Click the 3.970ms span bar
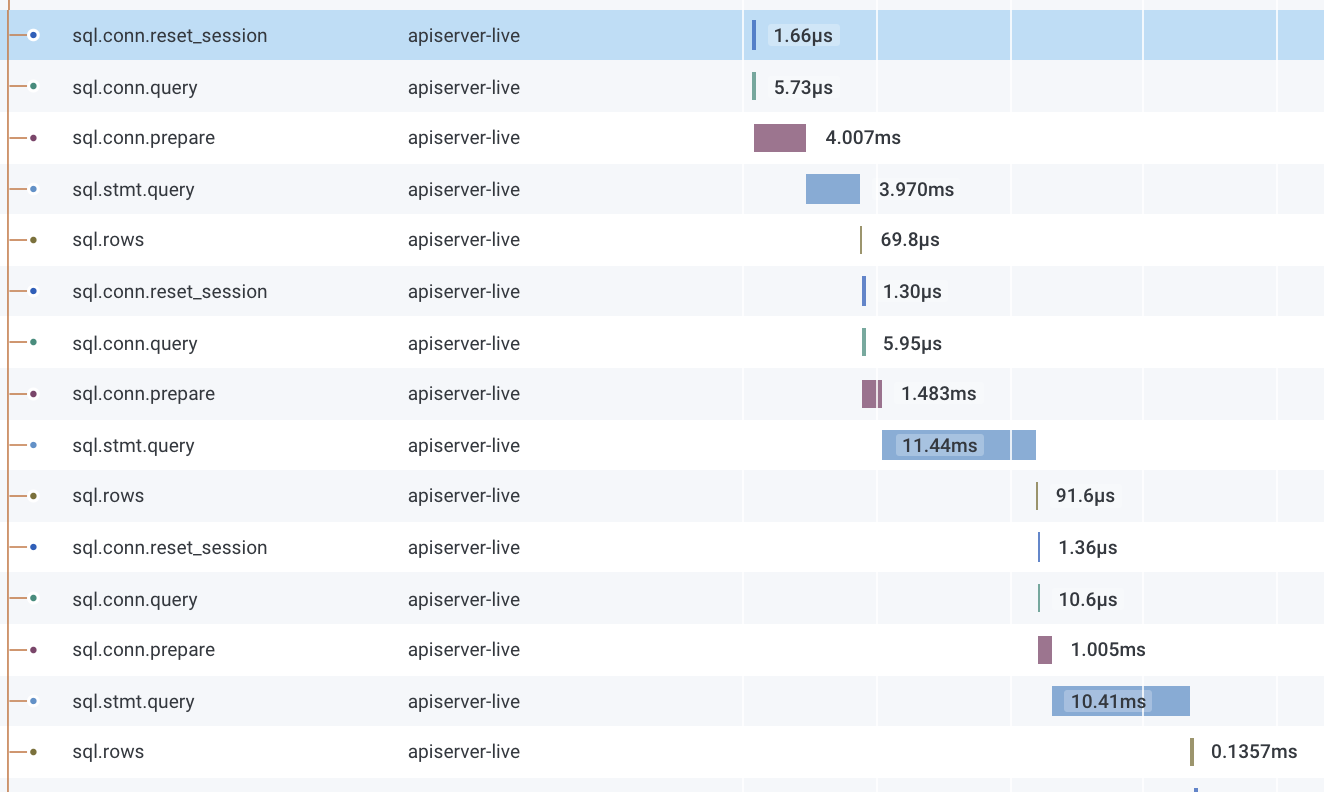 pyautogui.click(x=833, y=189)
